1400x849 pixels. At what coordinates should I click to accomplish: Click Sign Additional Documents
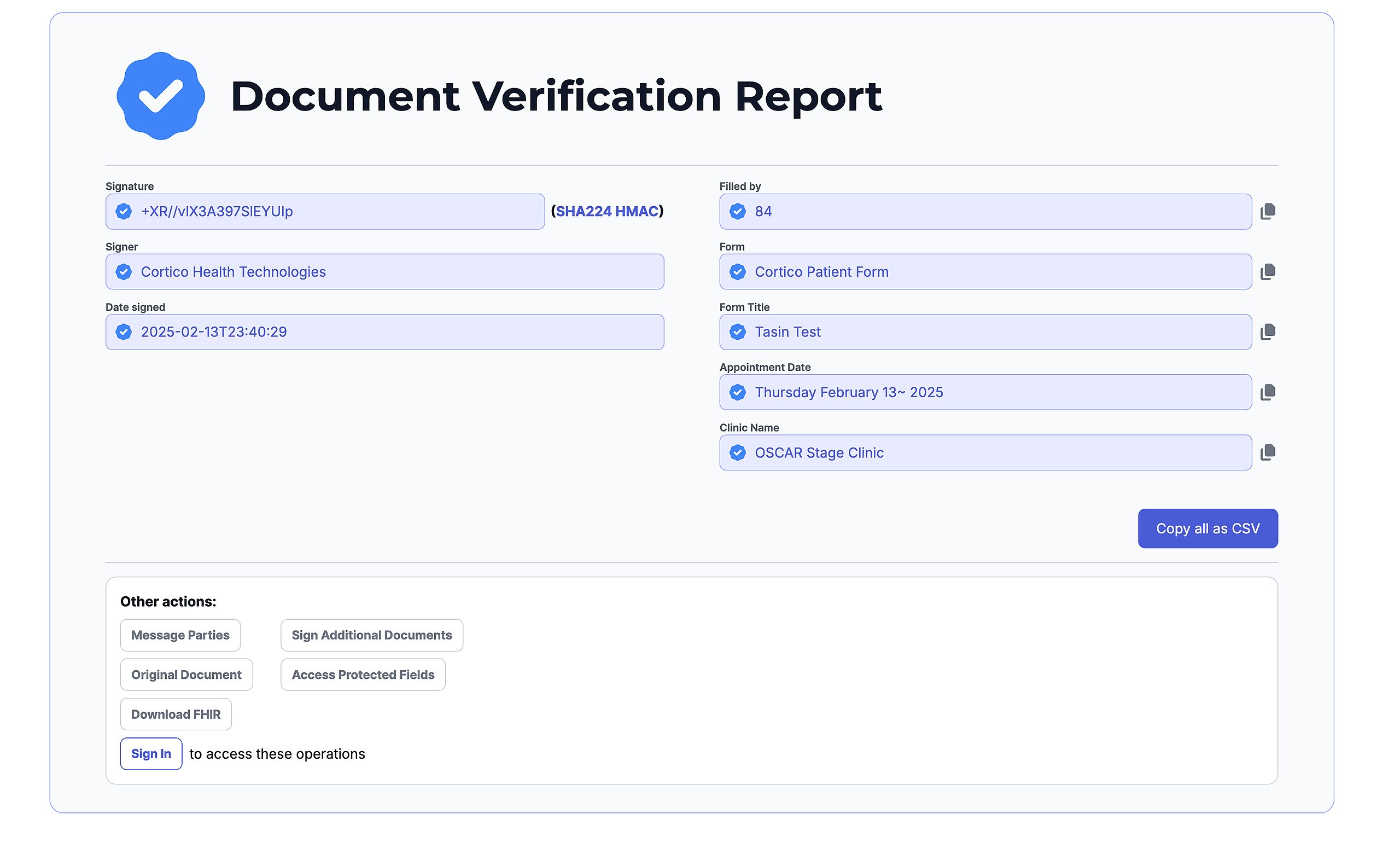pyautogui.click(x=371, y=635)
